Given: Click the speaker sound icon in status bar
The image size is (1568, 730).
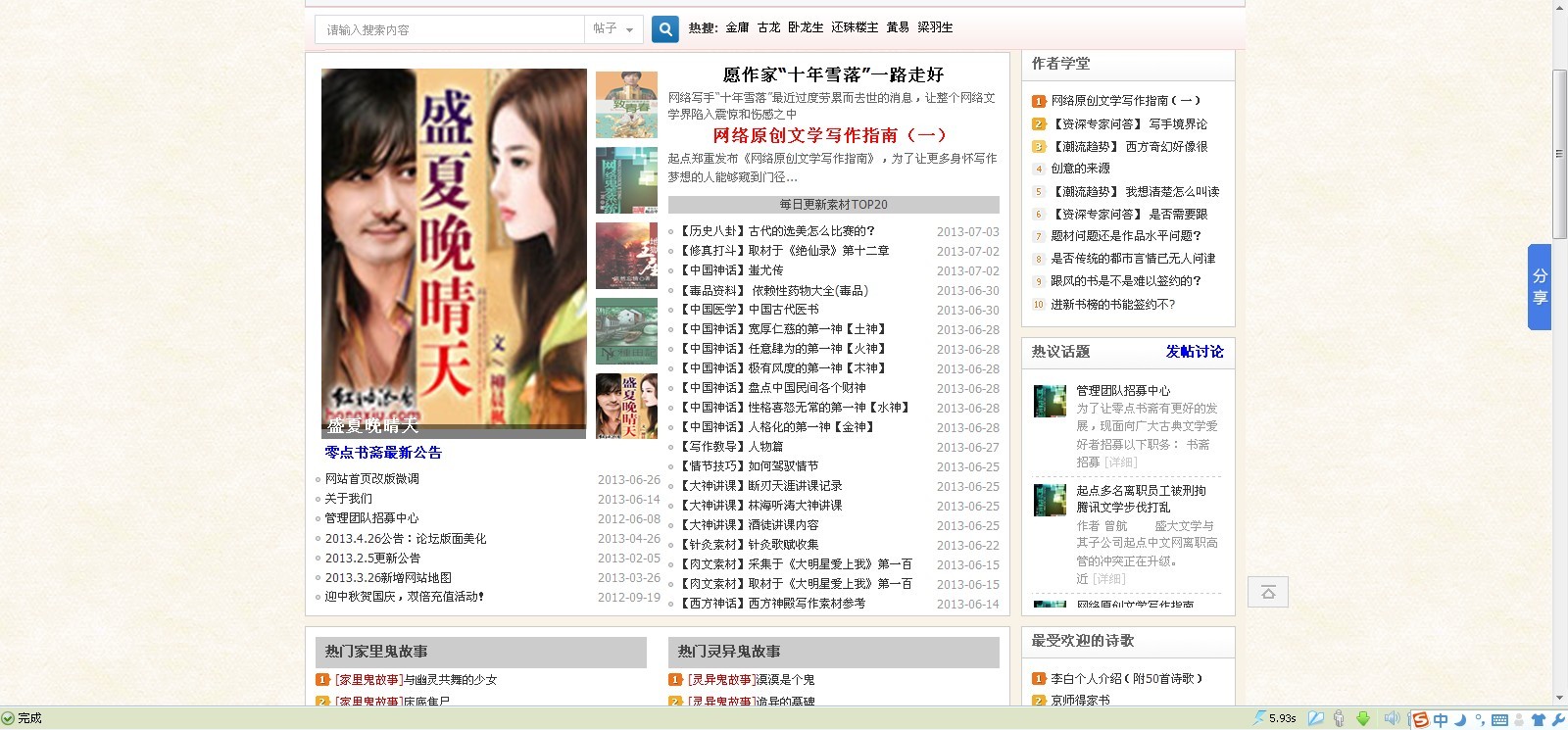Looking at the screenshot, I should pyautogui.click(x=1392, y=718).
